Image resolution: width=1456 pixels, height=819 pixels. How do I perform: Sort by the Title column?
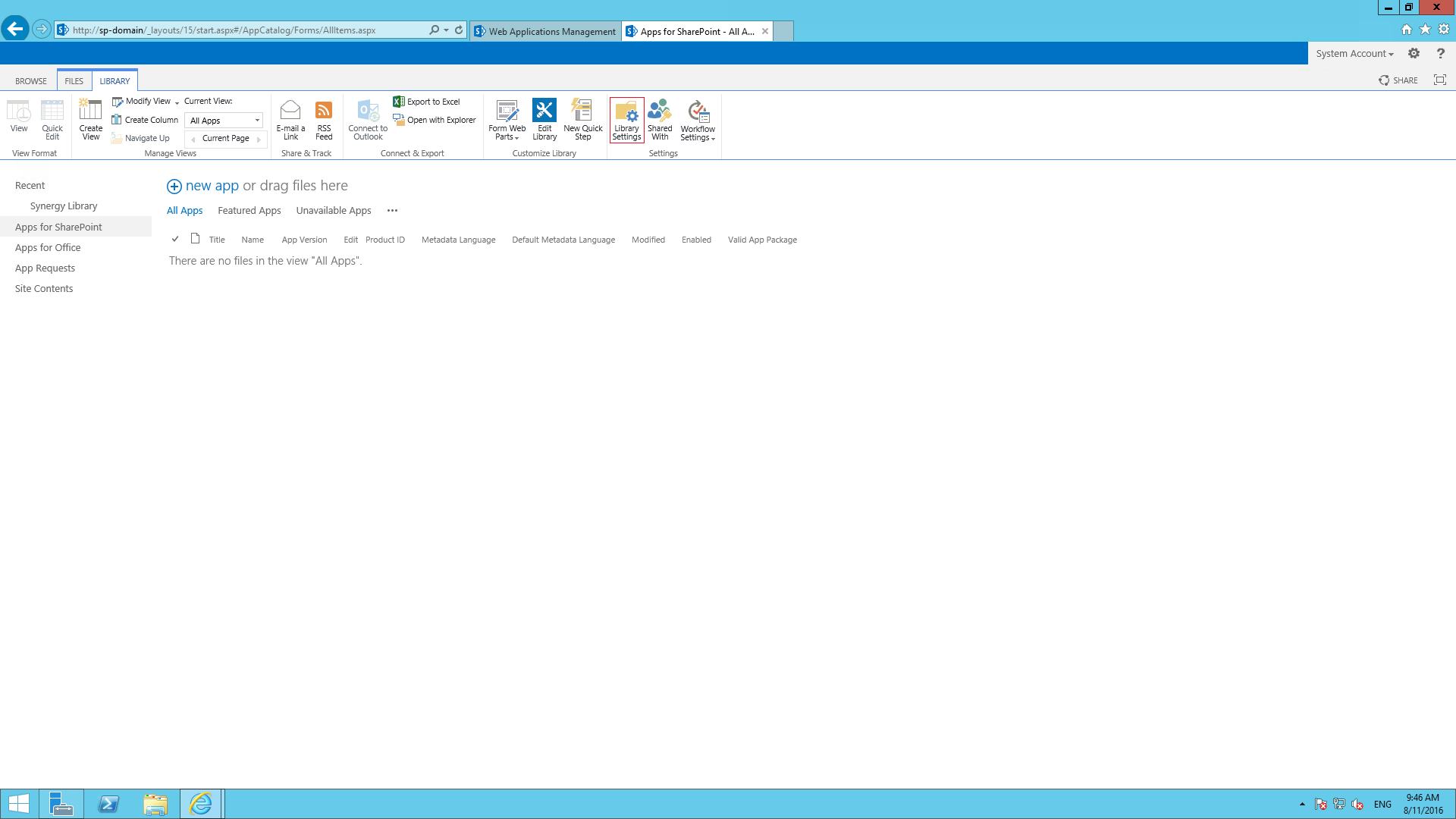[217, 240]
